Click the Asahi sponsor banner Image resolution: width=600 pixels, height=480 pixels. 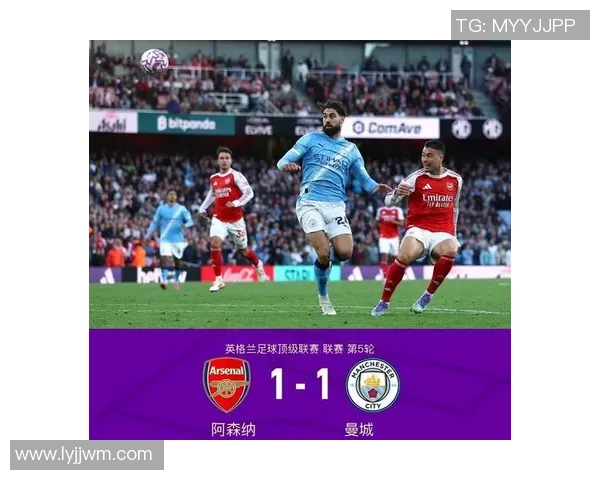pyautogui.click(x=113, y=122)
